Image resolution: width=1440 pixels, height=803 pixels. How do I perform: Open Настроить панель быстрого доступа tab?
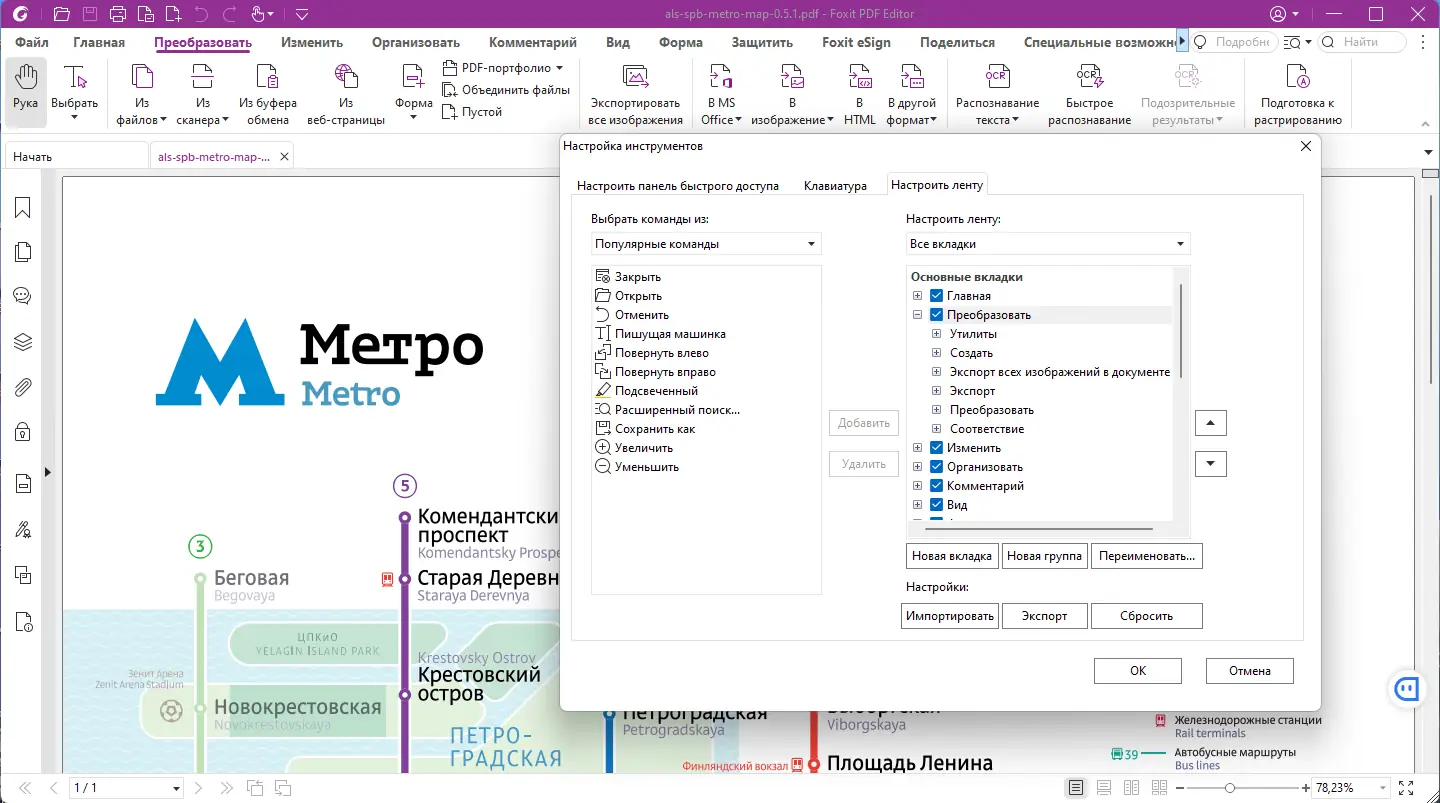(678, 186)
